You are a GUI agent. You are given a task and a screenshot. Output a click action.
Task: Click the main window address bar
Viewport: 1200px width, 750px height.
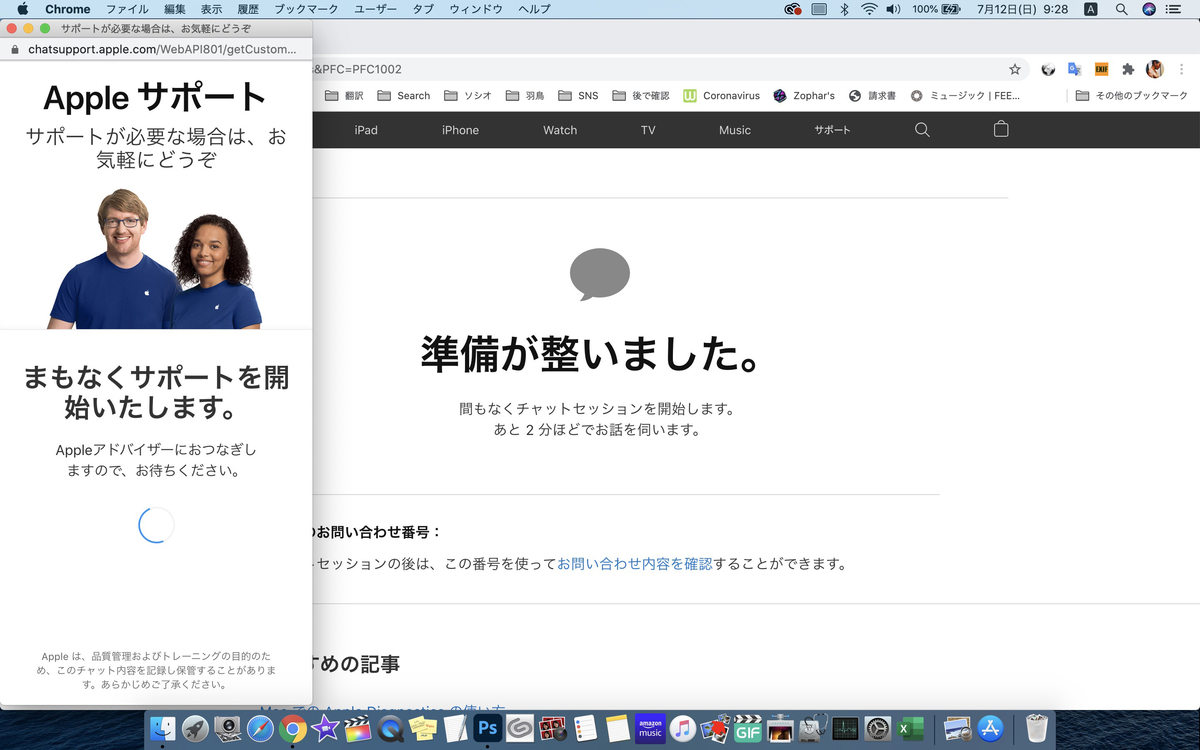[660, 69]
